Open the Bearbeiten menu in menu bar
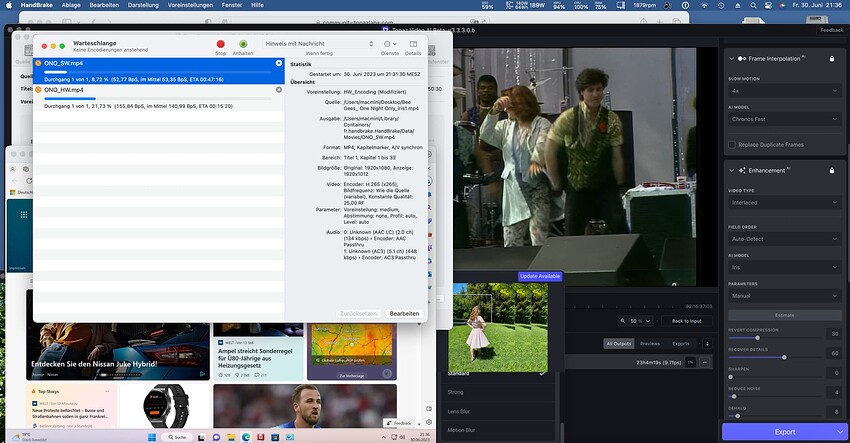The image size is (850, 443). click(x=104, y=5)
